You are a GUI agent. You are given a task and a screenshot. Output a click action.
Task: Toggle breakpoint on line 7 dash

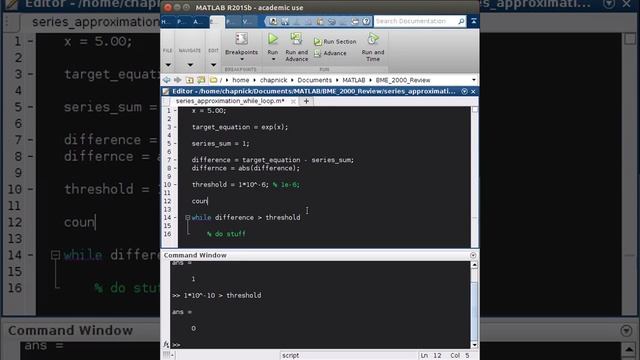175,160
